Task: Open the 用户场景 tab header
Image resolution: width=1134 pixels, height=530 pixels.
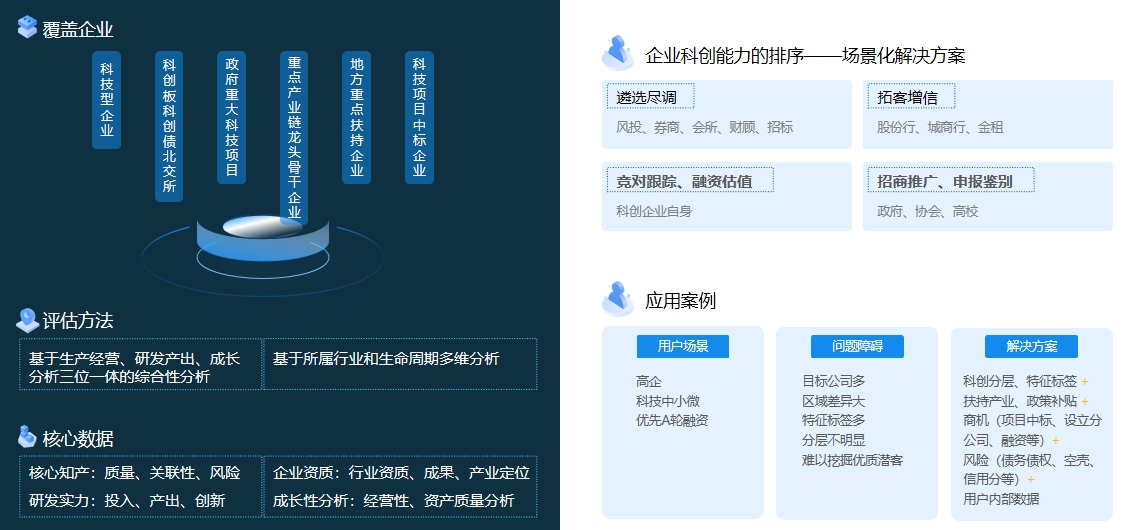Action: [x=683, y=346]
